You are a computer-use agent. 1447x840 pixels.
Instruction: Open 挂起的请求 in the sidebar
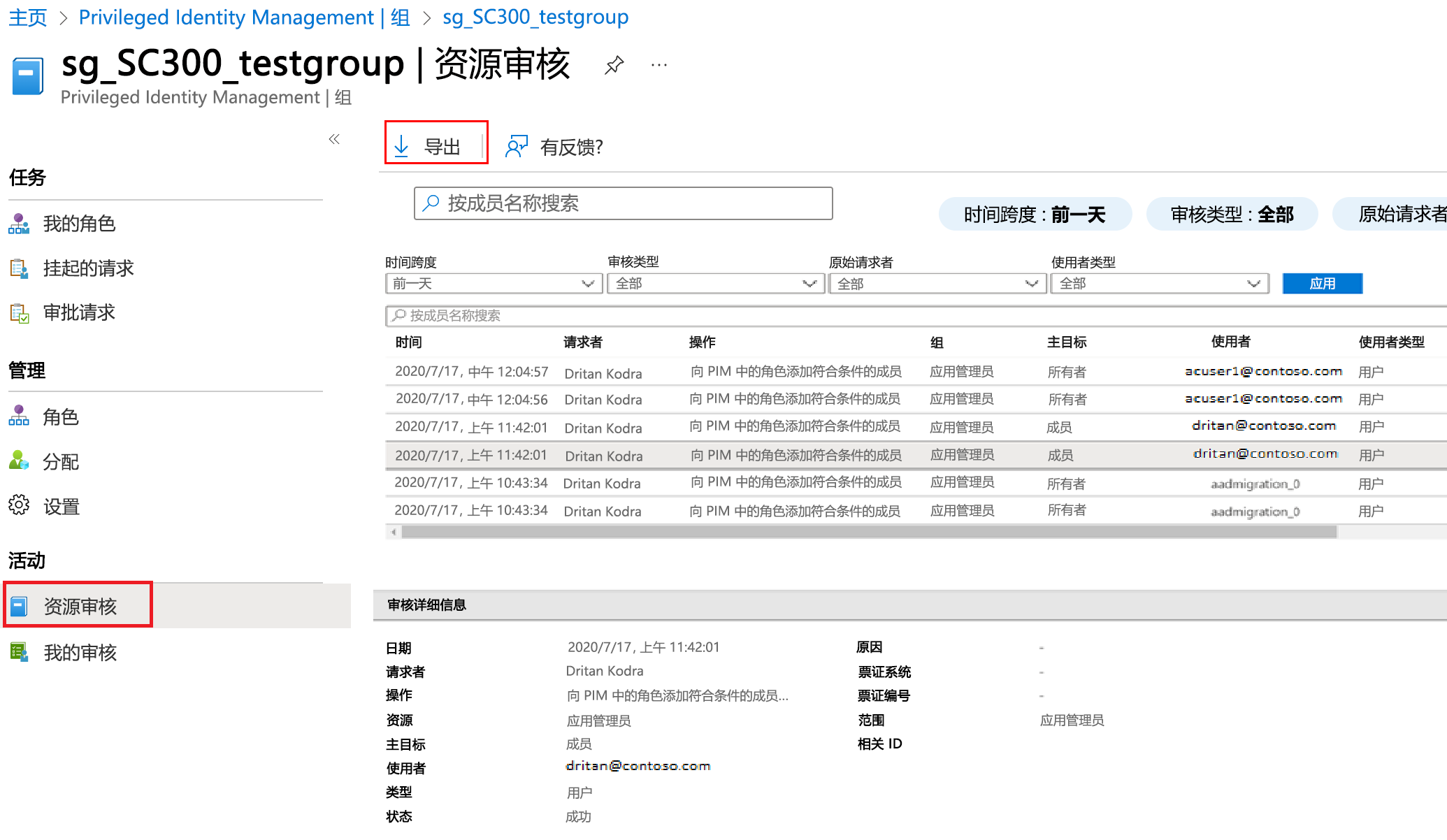click(88, 268)
